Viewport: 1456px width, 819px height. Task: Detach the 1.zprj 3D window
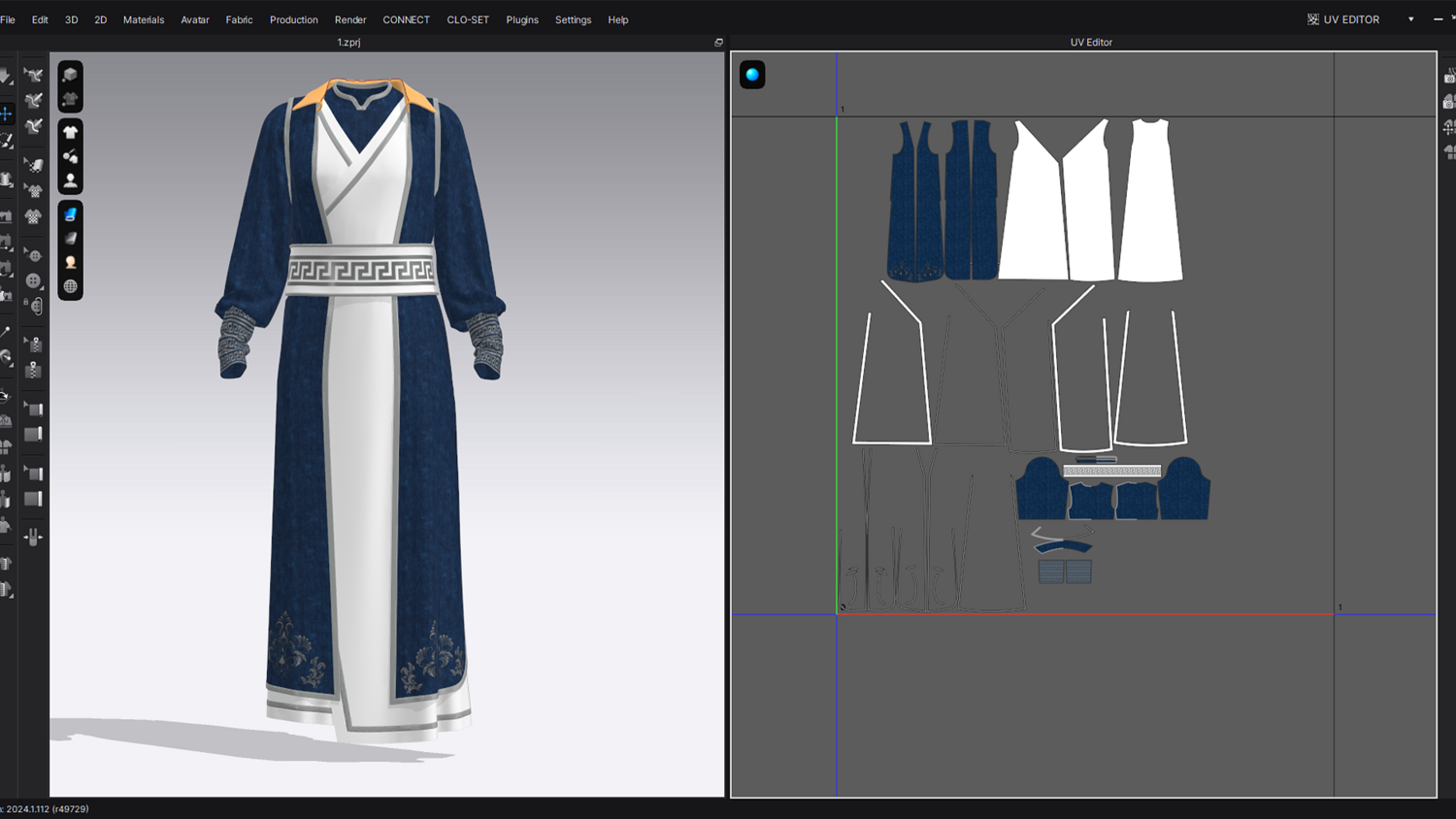coord(718,43)
